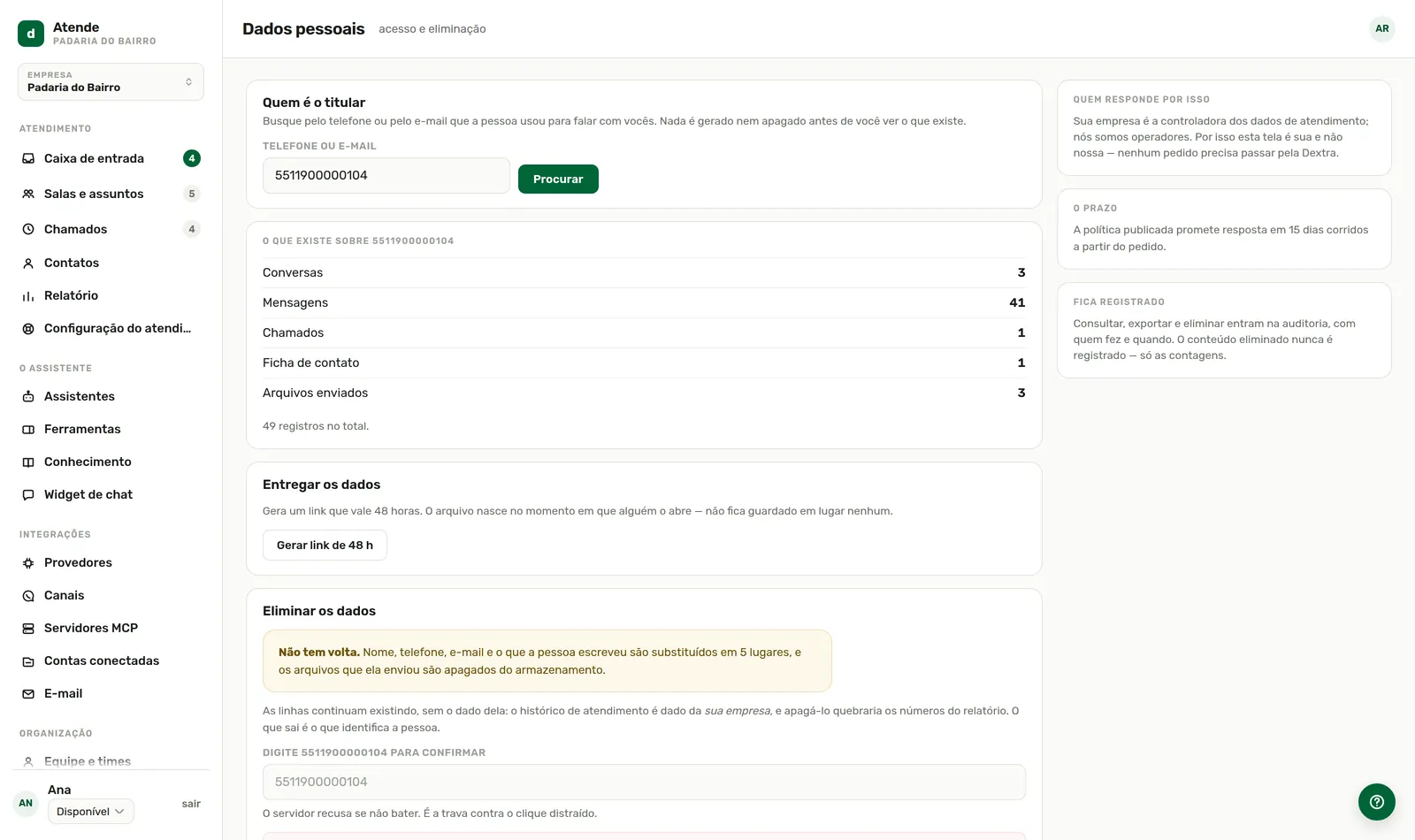Click the Contatos person icon

pyautogui.click(x=28, y=263)
